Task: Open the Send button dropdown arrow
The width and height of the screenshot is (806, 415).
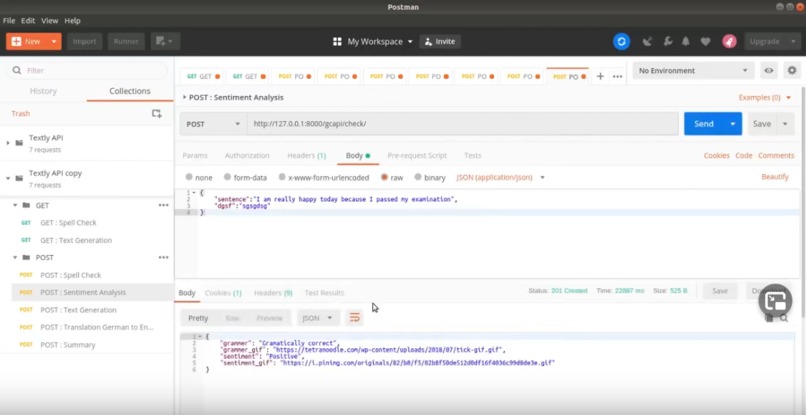Action: pyautogui.click(x=734, y=124)
